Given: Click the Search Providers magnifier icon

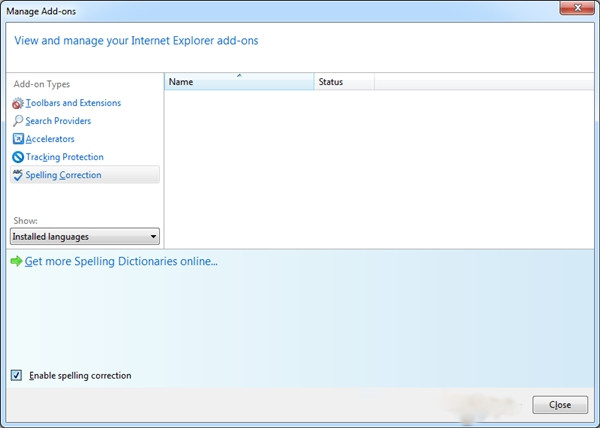Looking at the screenshot, I should [x=18, y=121].
